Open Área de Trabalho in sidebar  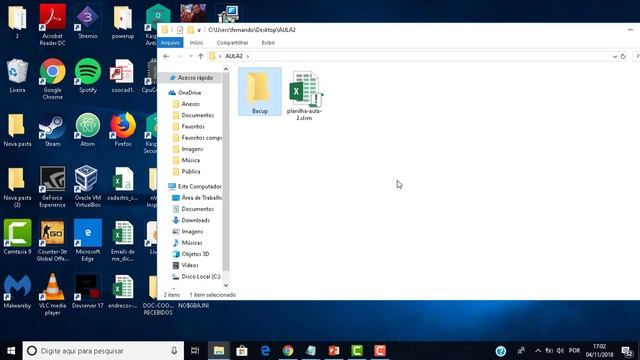click(x=197, y=198)
